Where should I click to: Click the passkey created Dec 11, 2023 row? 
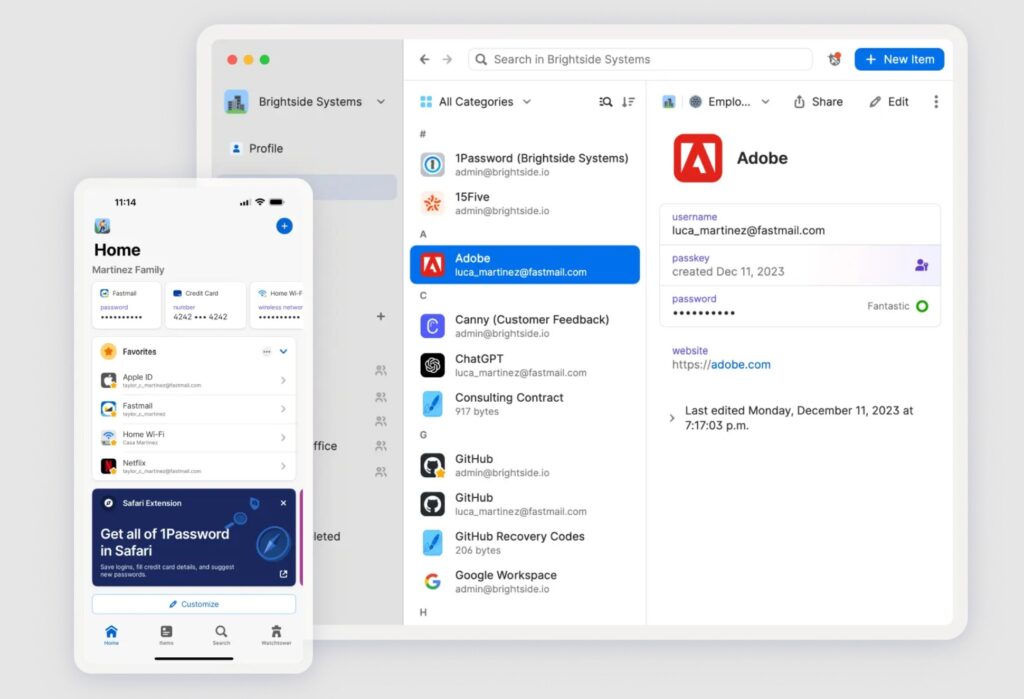coord(800,265)
